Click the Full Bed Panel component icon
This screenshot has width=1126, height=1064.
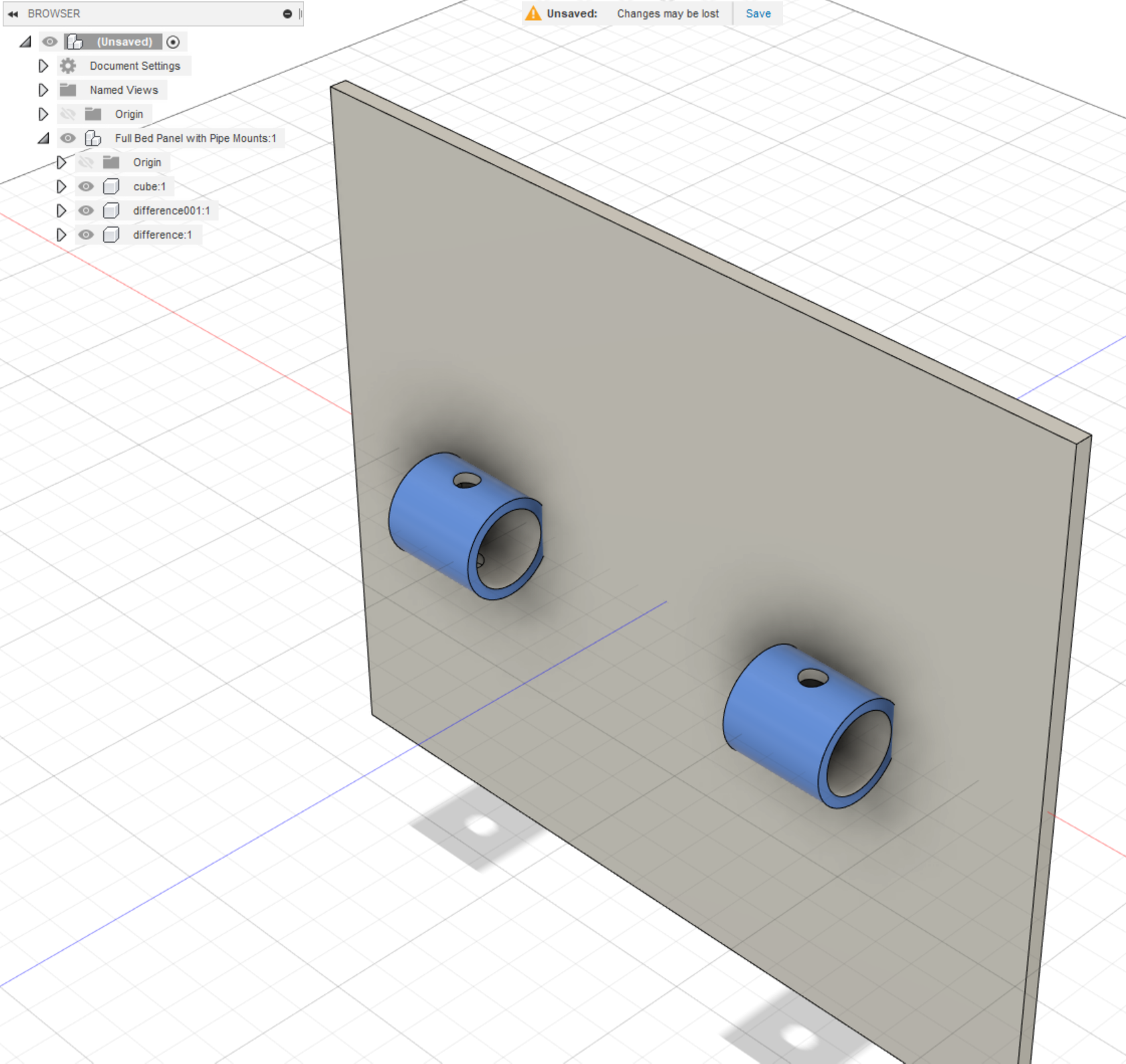[x=93, y=138]
